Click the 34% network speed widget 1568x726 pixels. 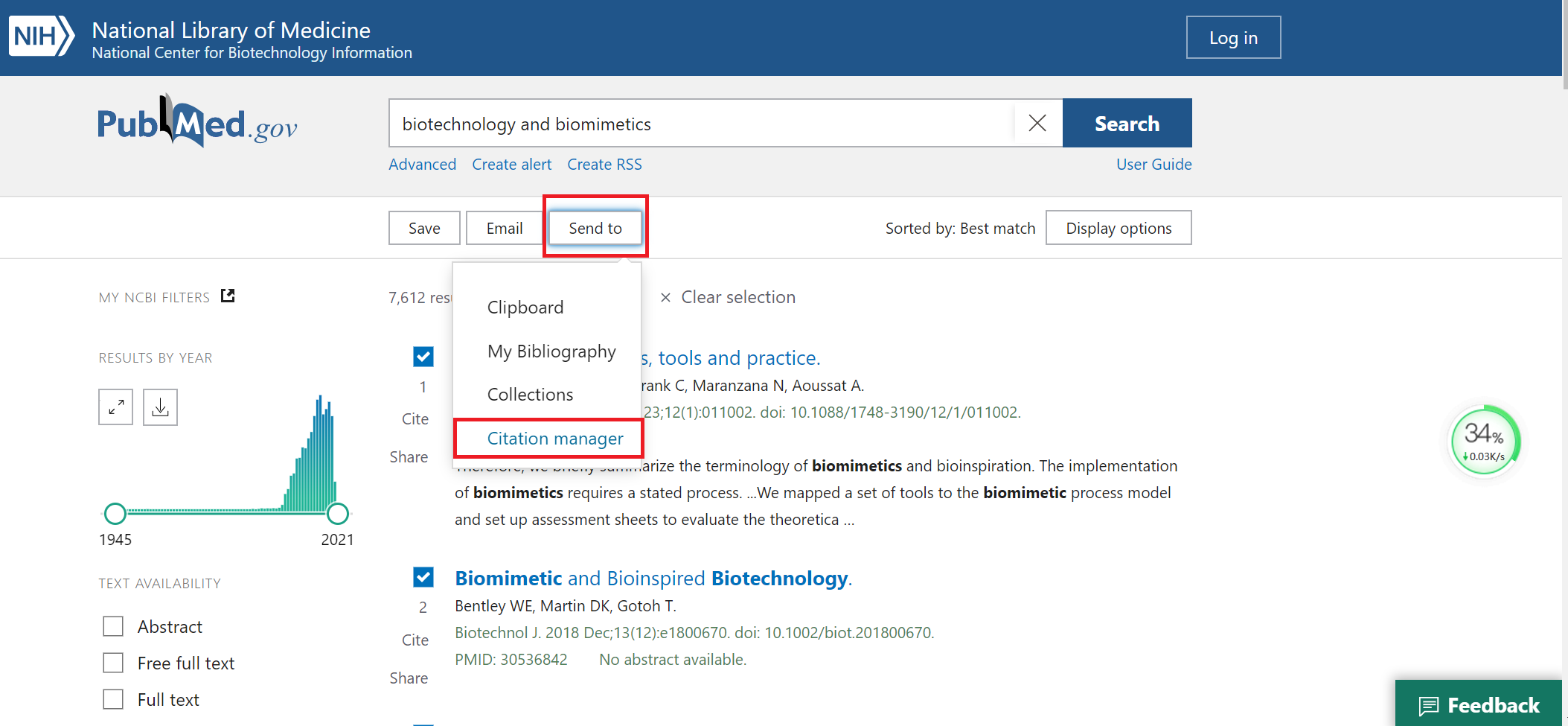(1485, 442)
